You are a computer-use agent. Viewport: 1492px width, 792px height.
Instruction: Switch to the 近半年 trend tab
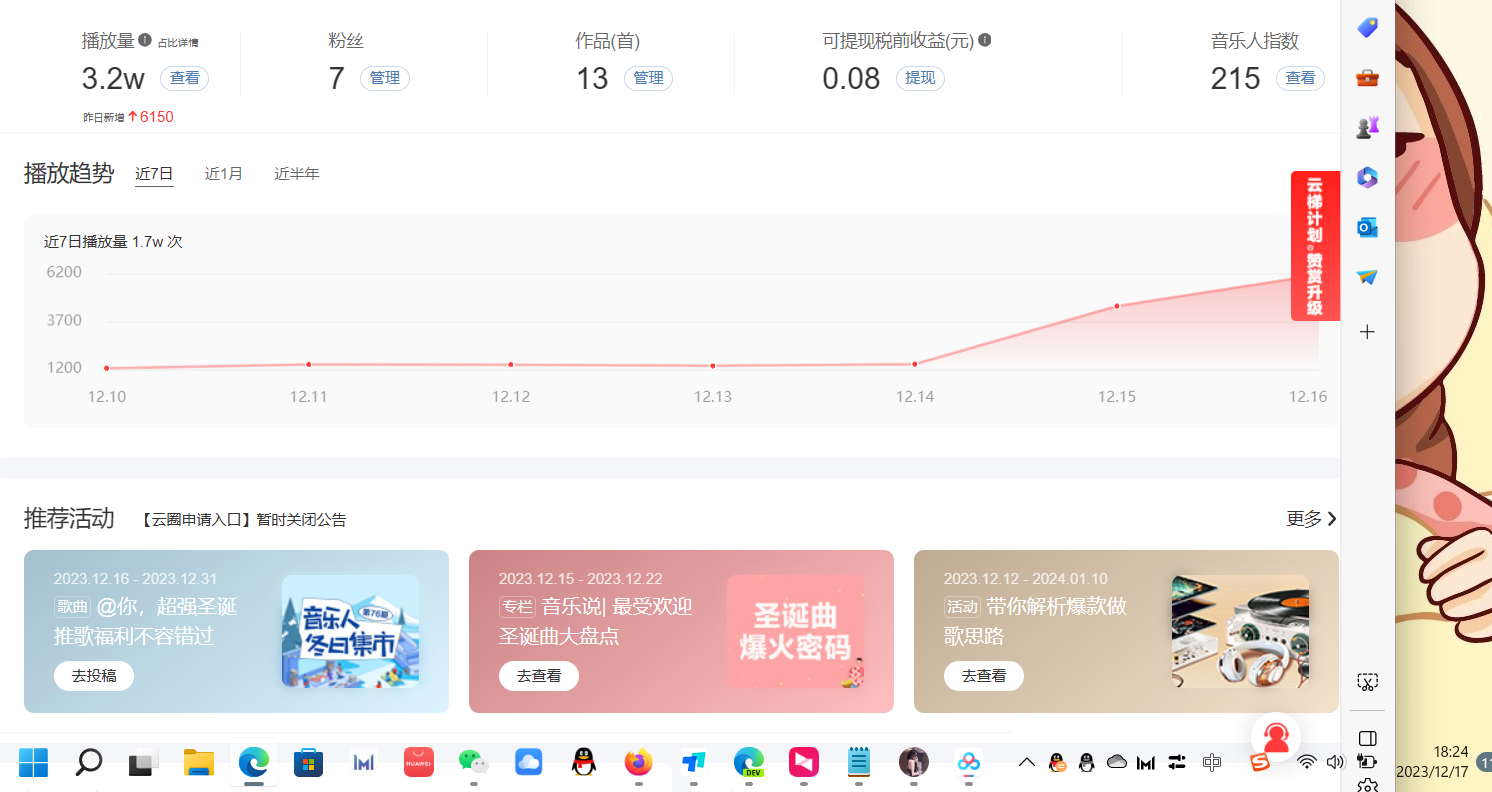[x=296, y=173]
